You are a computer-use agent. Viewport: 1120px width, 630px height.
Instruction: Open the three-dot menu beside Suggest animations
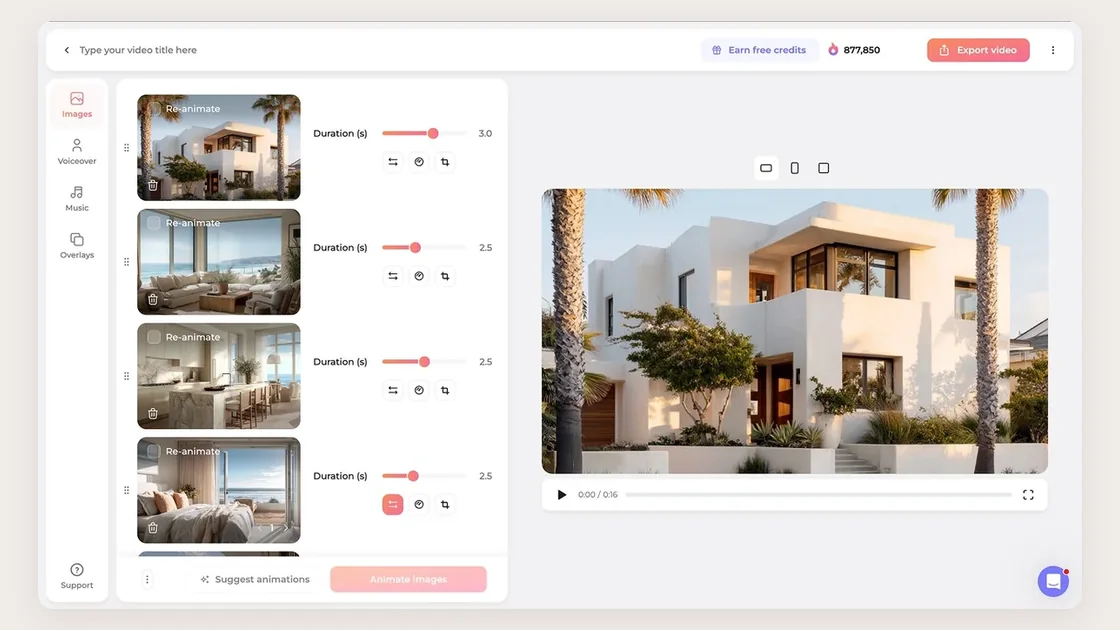[x=147, y=579]
